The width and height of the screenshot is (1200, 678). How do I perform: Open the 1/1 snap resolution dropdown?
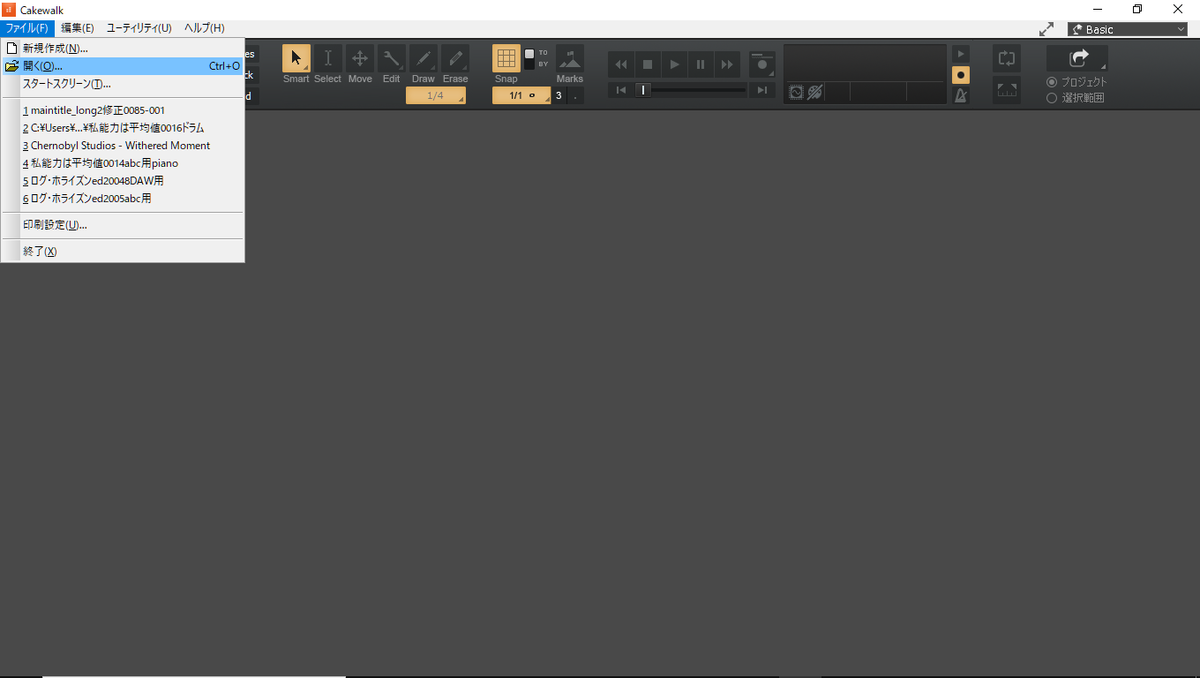click(522, 95)
